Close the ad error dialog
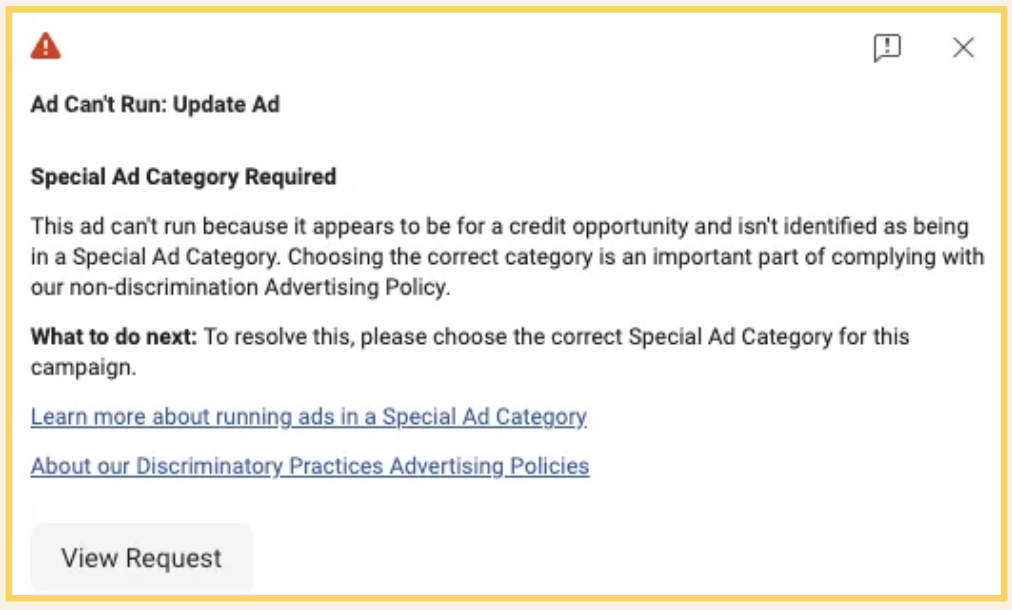This screenshot has width=1012, height=610. (963, 47)
